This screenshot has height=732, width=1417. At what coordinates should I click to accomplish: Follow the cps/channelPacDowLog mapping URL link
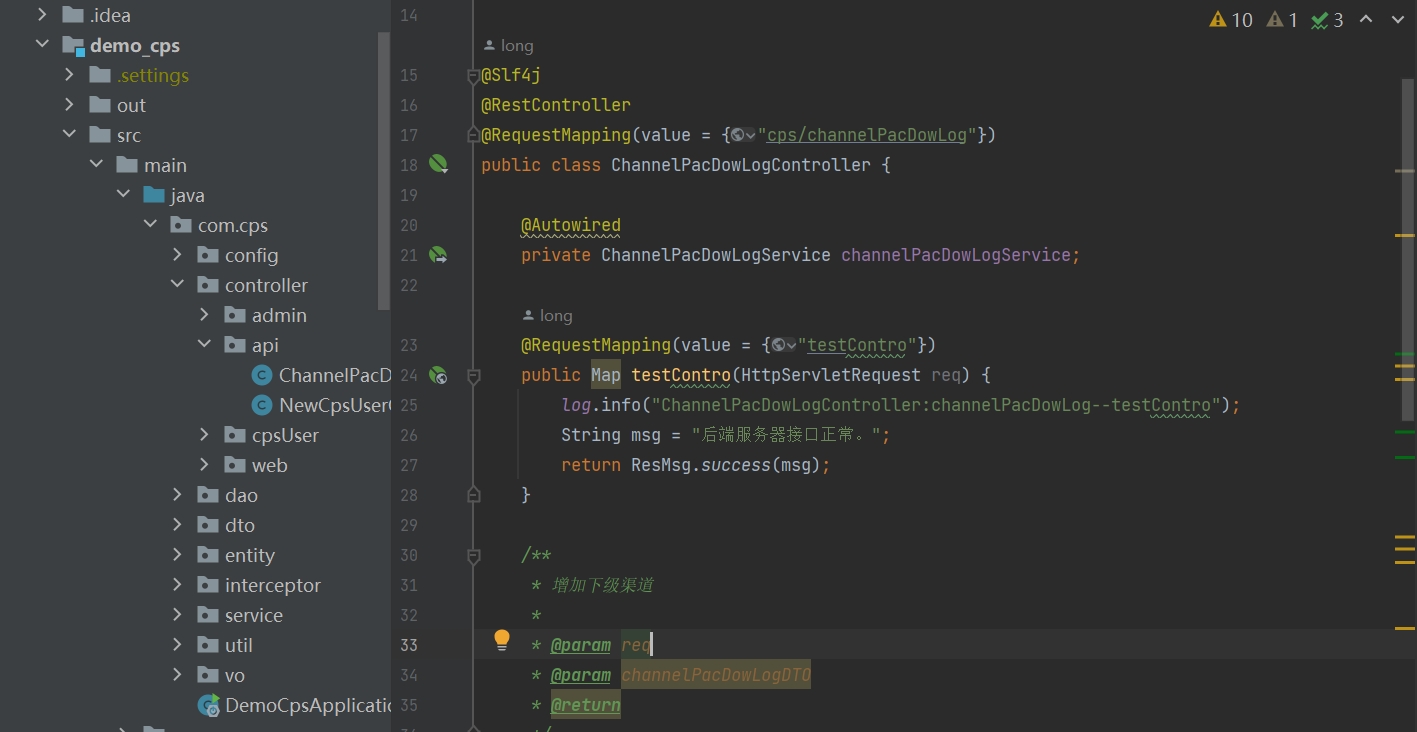click(867, 135)
